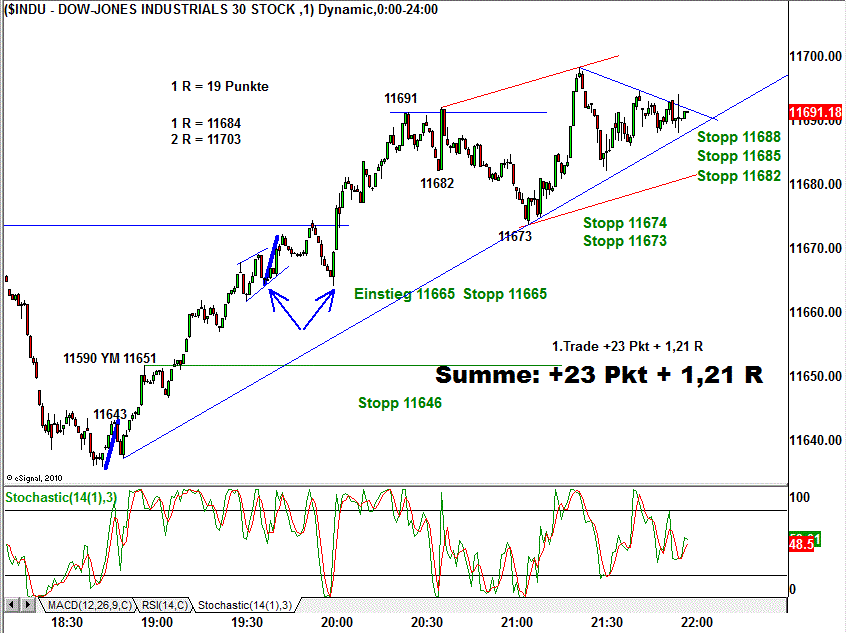Viewport: 846px width, 633px height.
Task: Select the 'Summe: +23 Pkt + 1,21 R' text
Action: coord(600,375)
